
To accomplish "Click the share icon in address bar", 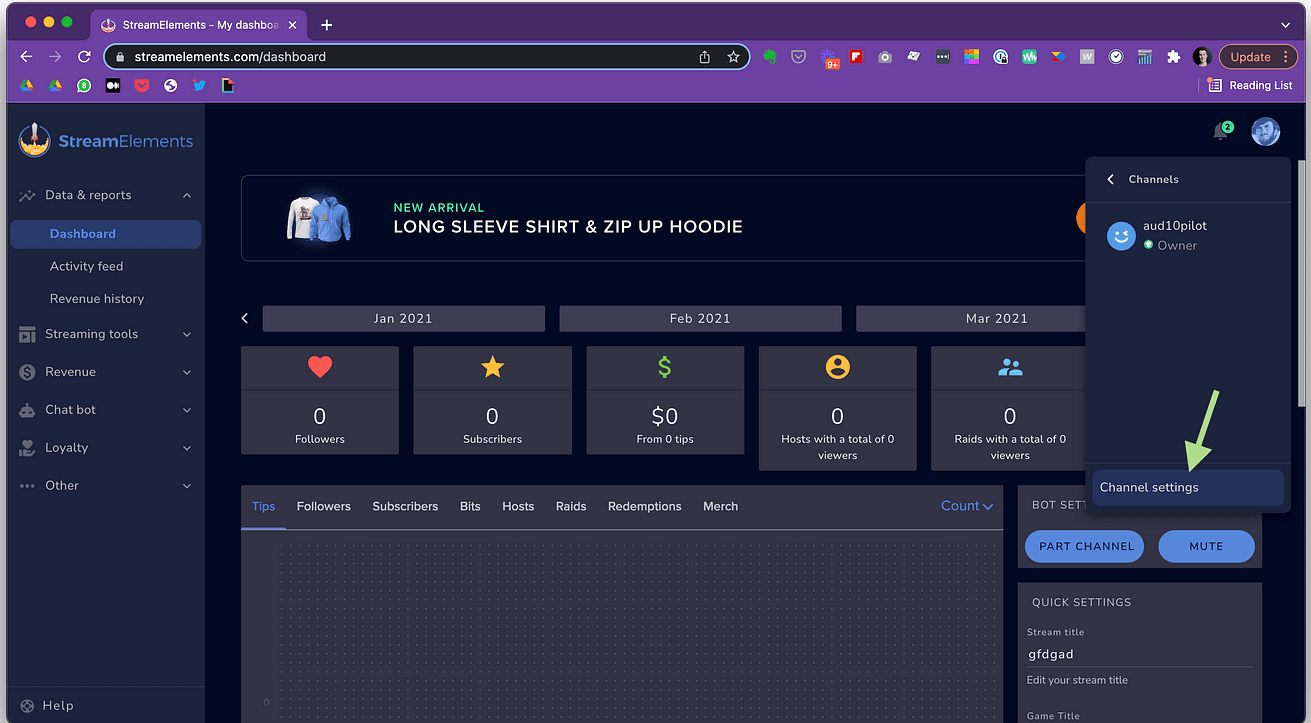I will (x=705, y=57).
